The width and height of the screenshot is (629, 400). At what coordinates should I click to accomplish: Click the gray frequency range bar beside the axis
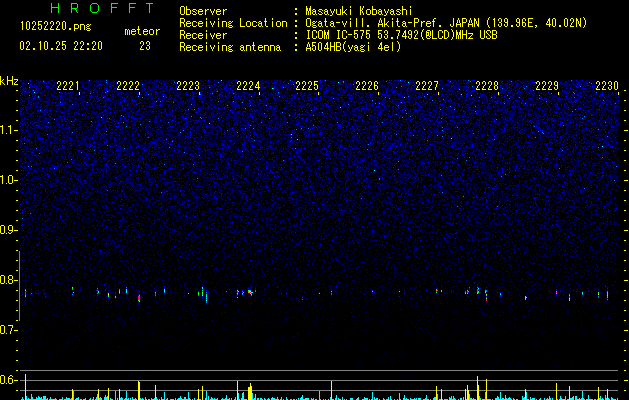click(19, 286)
